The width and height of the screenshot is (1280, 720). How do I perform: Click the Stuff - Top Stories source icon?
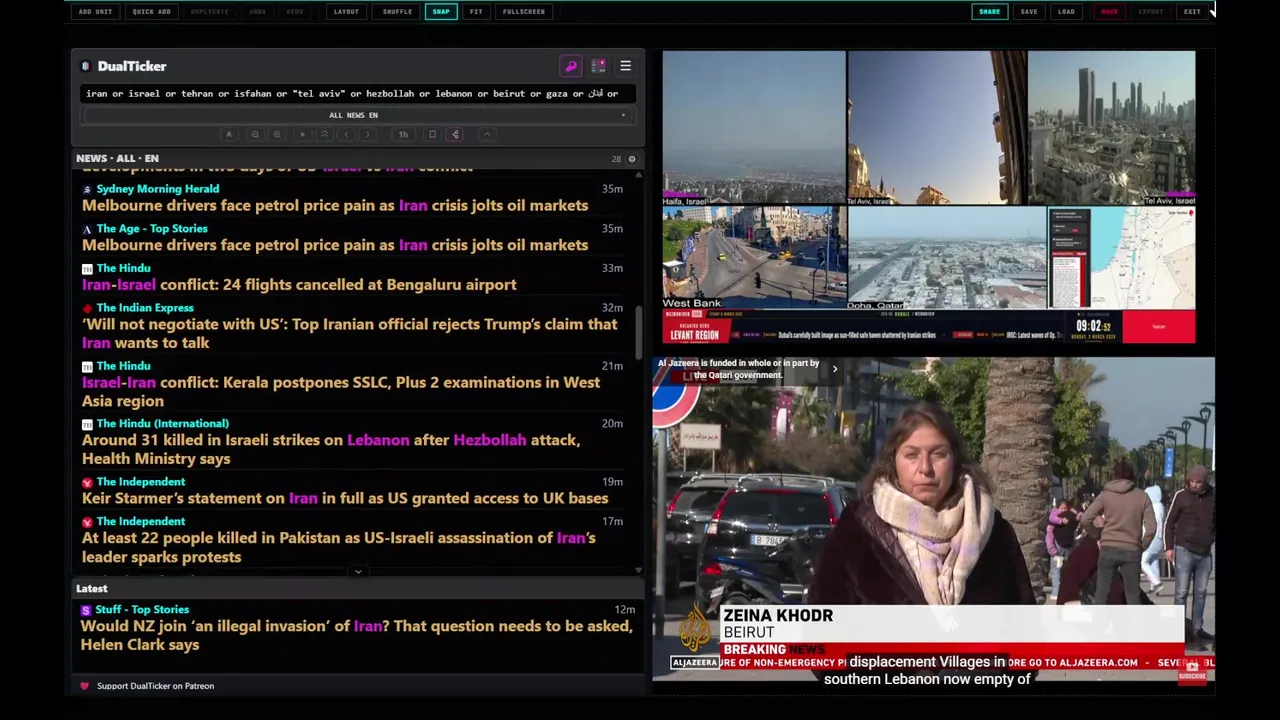(x=86, y=610)
